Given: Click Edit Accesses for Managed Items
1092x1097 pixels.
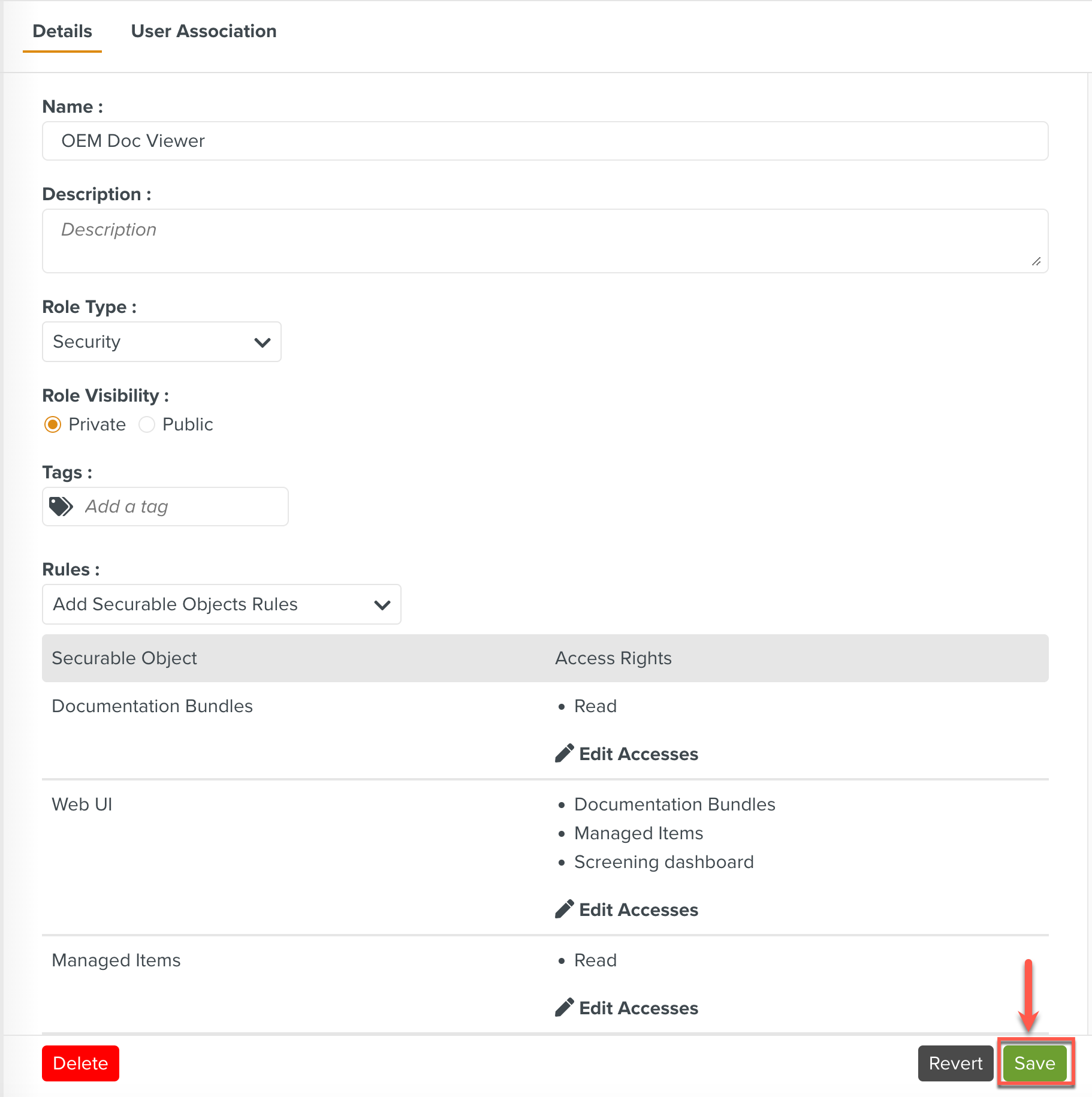Looking at the screenshot, I should (638, 1008).
